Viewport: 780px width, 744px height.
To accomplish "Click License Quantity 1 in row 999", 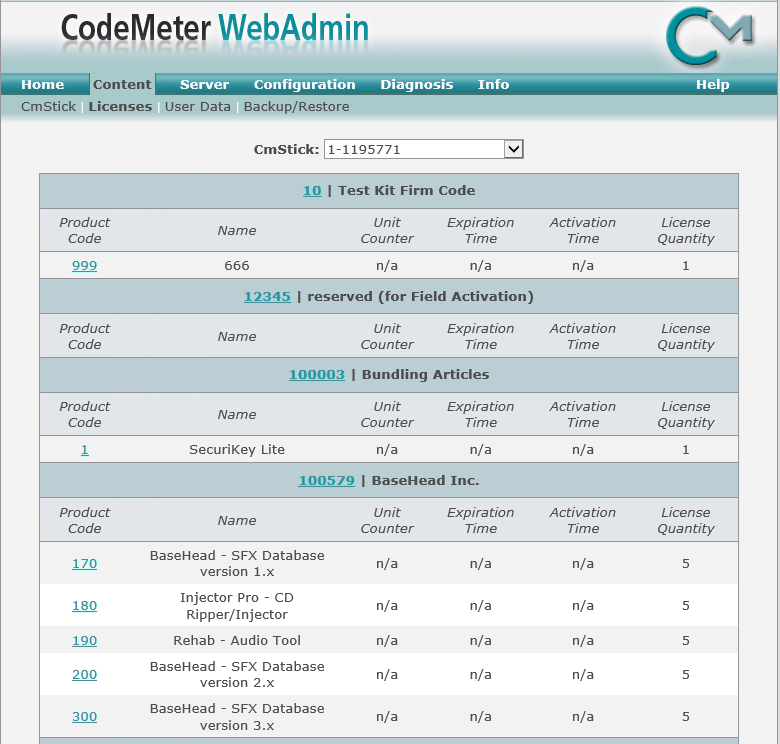I will (x=685, y=266).
